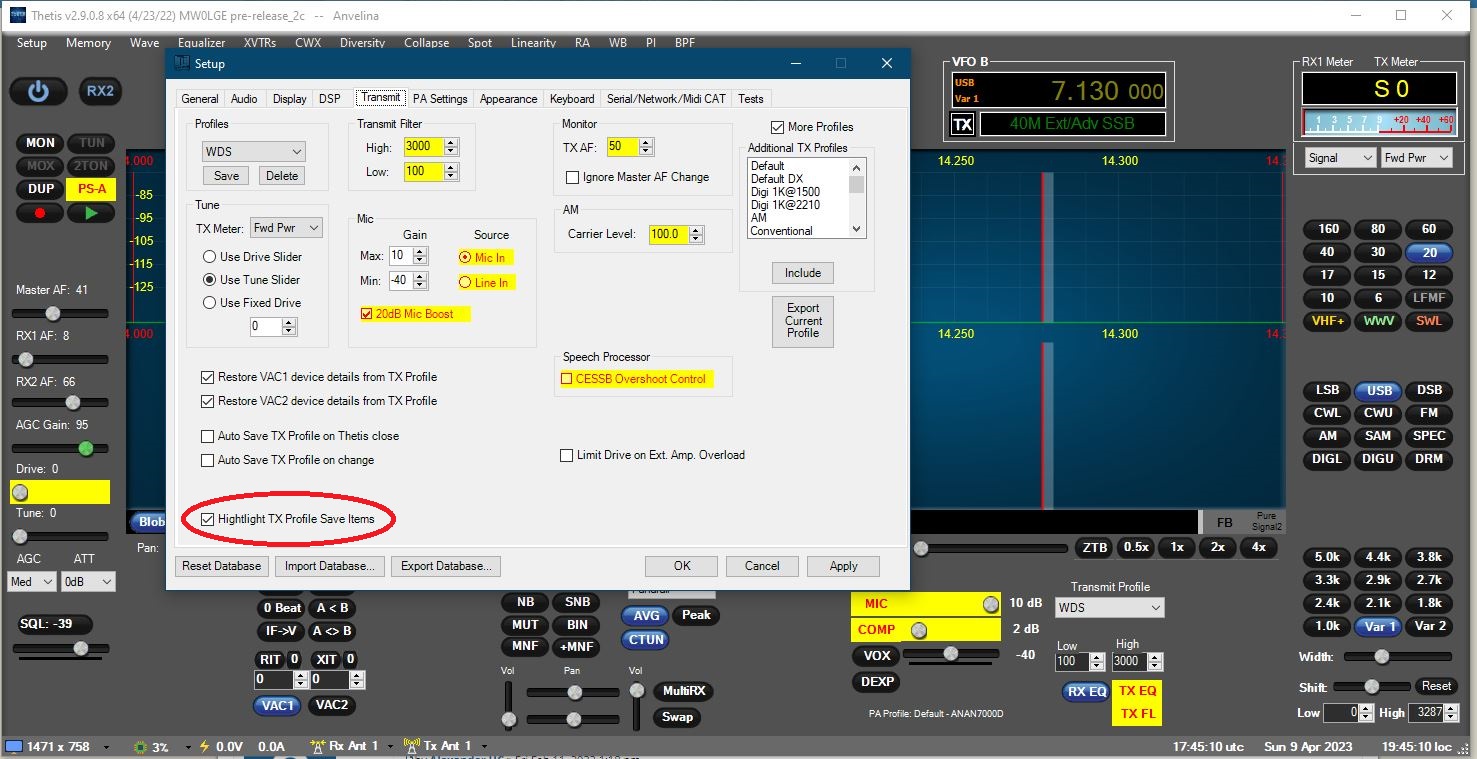Image resolution: width=1477 pixels, height=759 pixels.
Task: Toggle the RX2 receiver button
Action: click(100, 91)
